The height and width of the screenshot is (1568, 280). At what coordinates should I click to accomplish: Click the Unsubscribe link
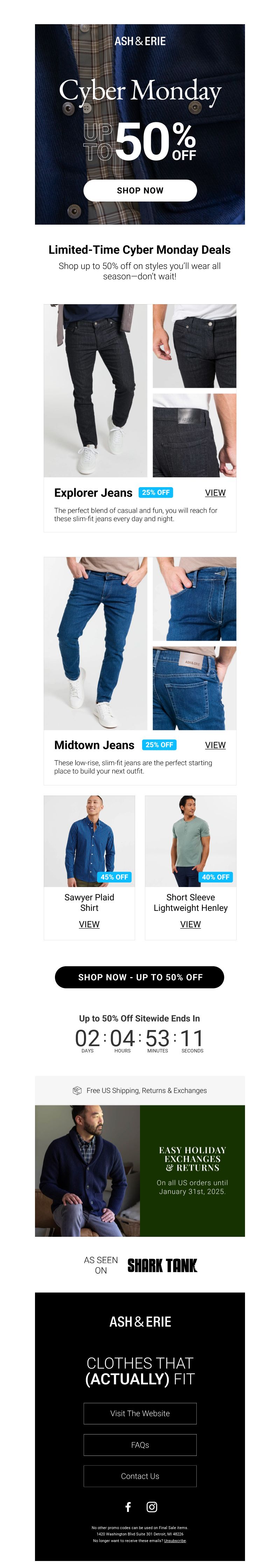point(175,1541)
